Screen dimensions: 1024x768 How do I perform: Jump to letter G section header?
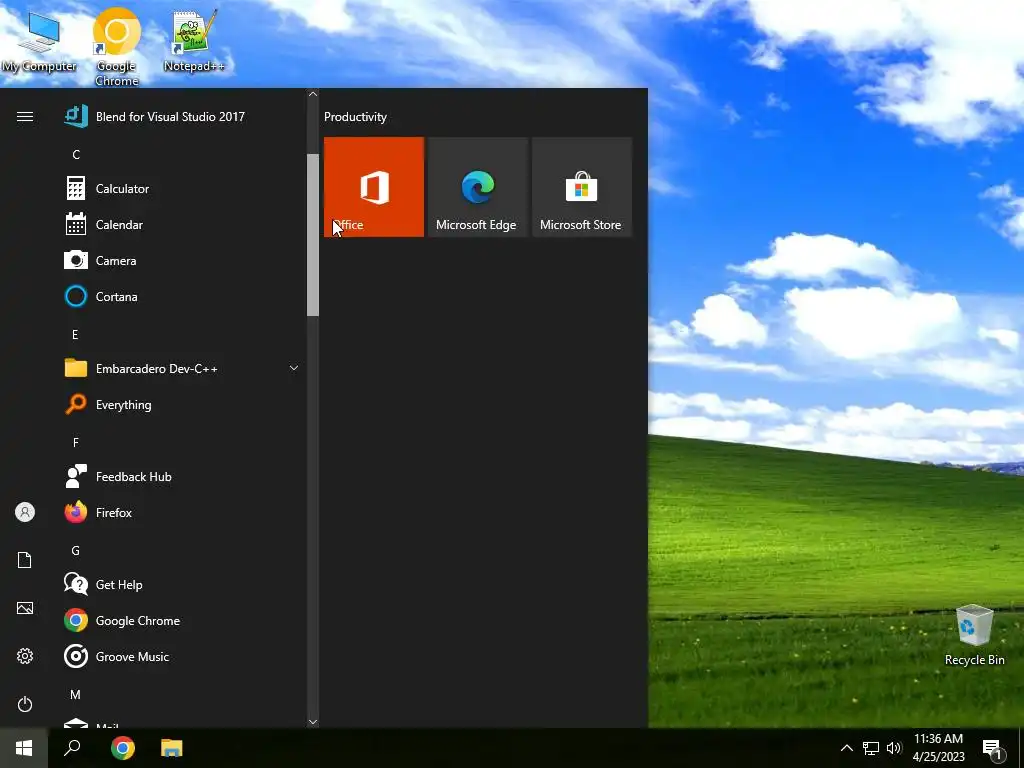(x=76, y=551)
